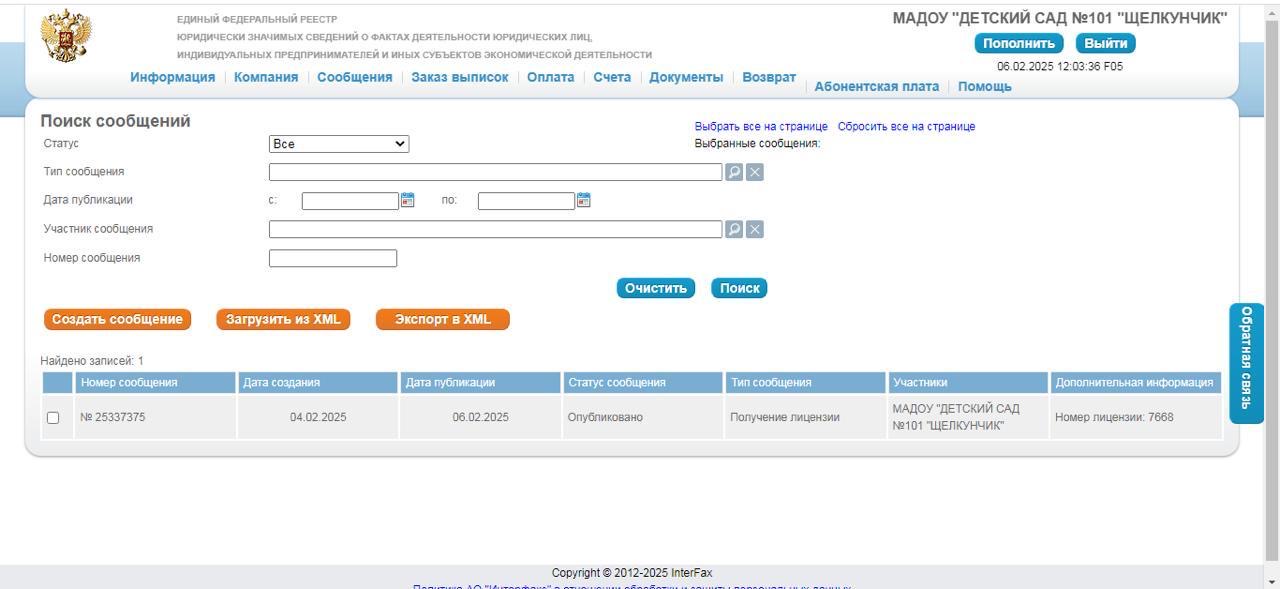
Task: Click the Создать сообщение button
Action: (x=117, y=319)
